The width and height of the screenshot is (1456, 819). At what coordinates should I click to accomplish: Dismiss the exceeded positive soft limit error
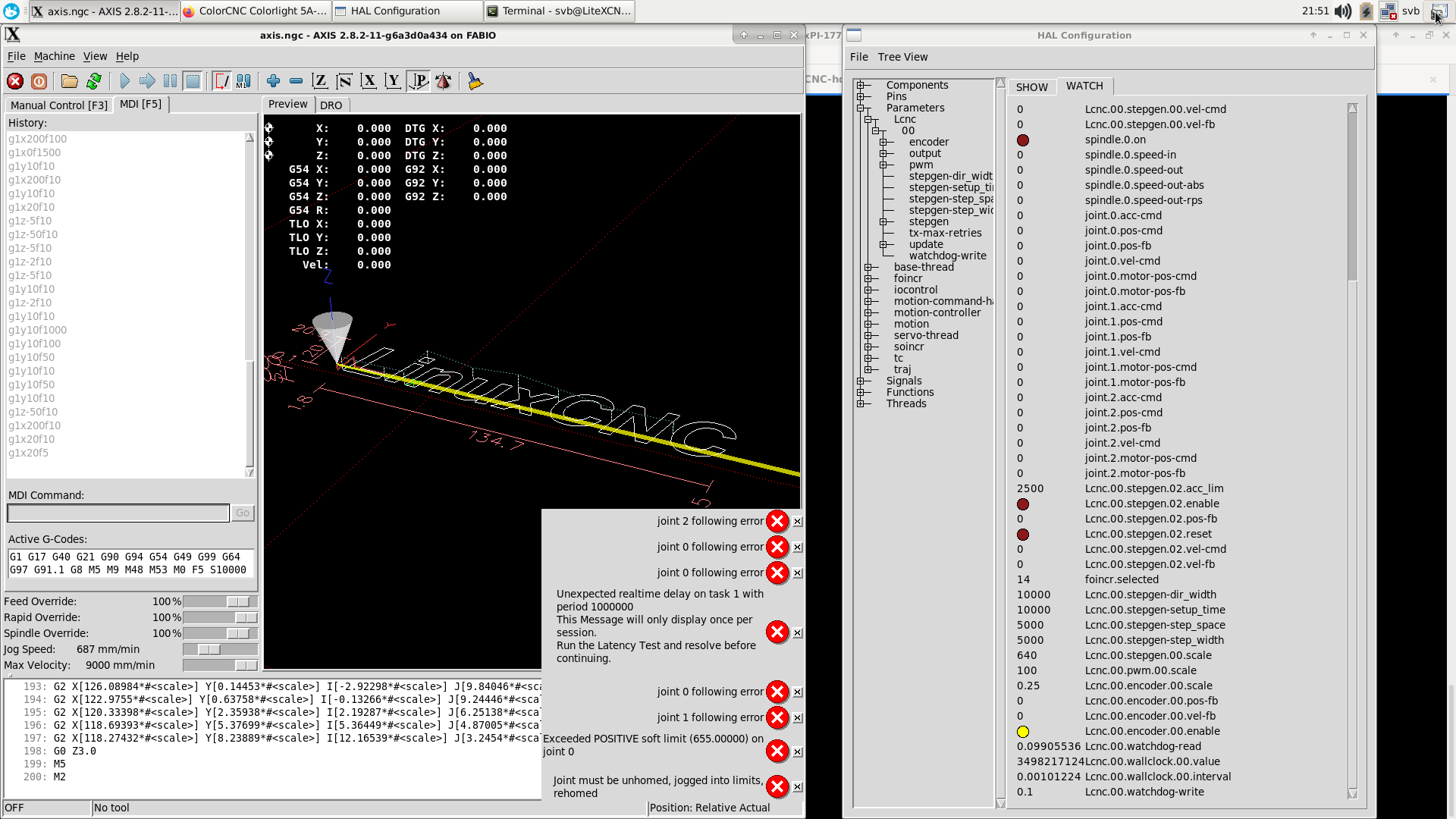[777, 752]
